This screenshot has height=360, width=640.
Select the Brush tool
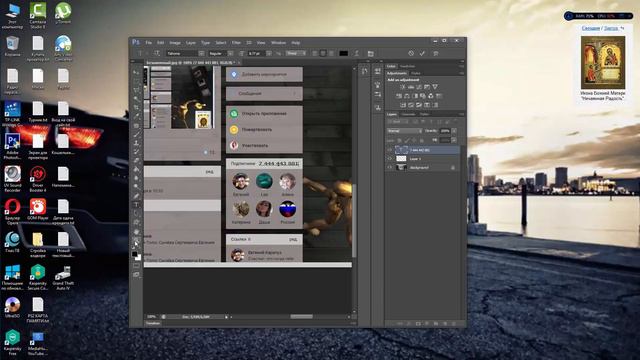(136, 134)
